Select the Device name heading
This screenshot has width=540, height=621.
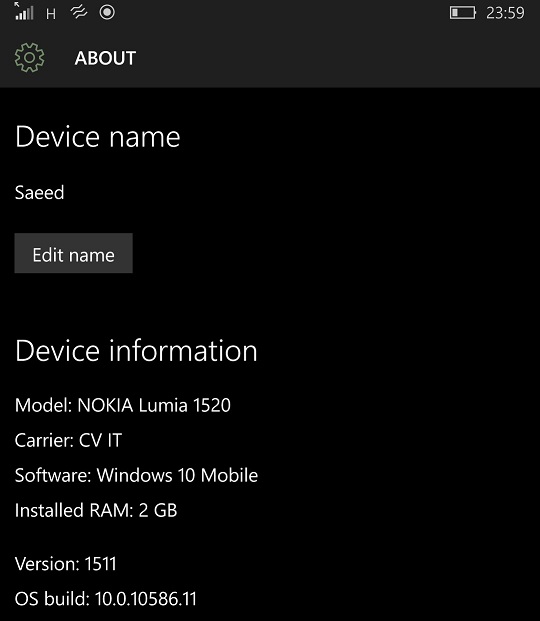98,137
